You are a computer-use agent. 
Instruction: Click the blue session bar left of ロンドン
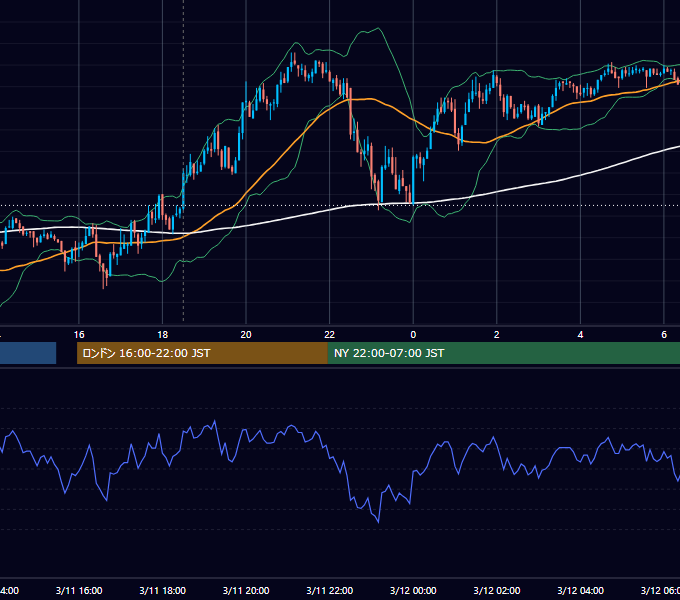[x=28, y=353]
